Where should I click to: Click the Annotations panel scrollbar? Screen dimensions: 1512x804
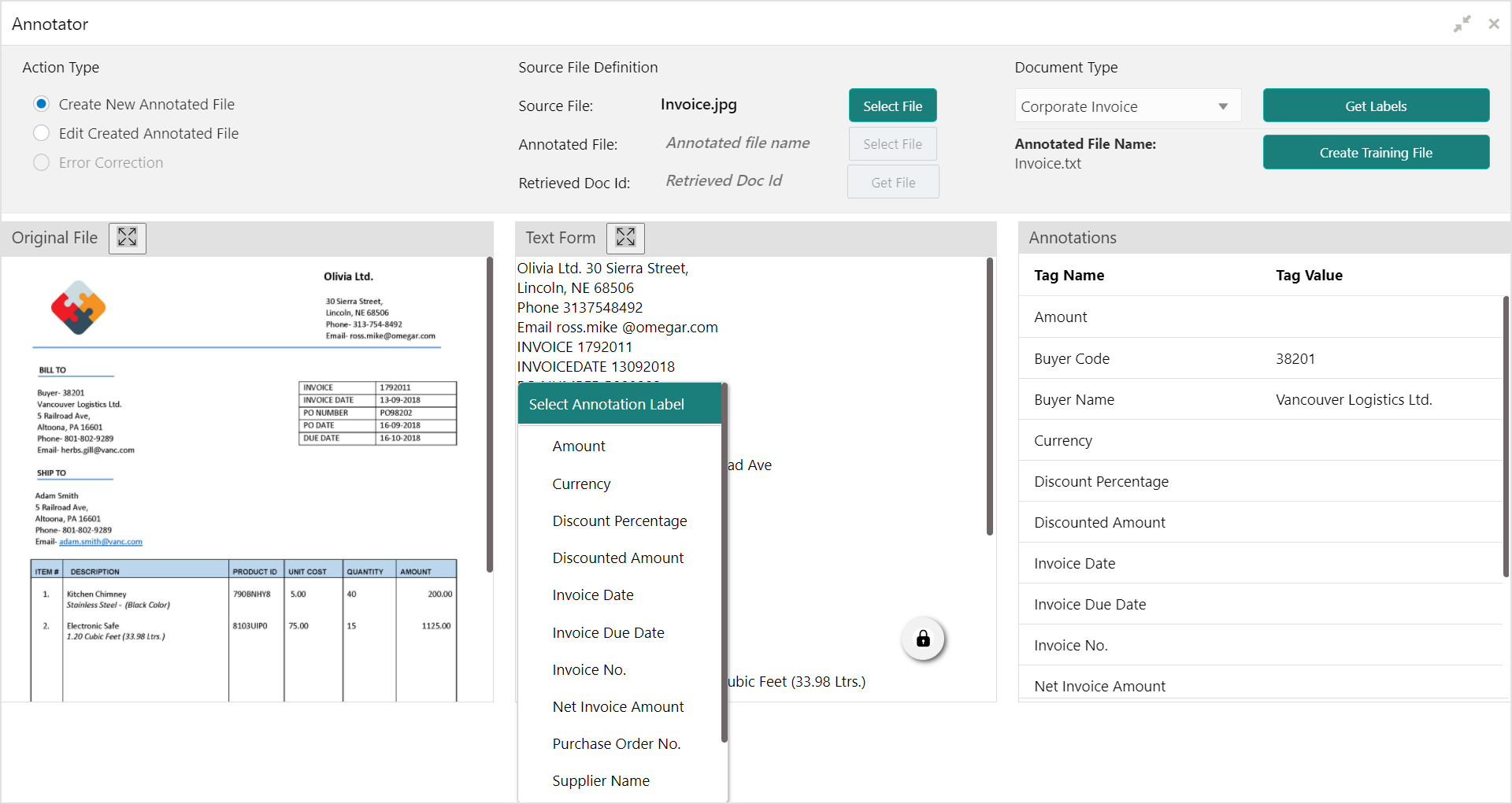click(1506, 437)
